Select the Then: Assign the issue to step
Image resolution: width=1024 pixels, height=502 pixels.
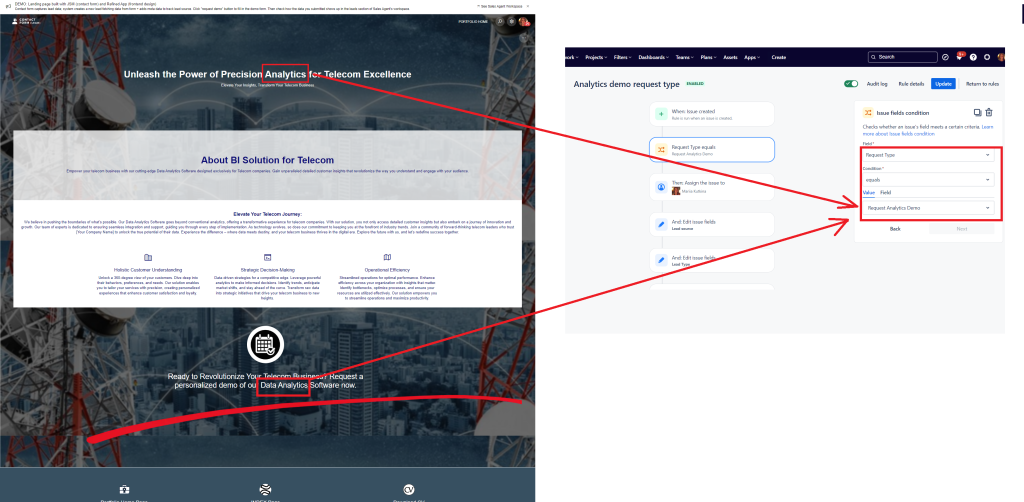click(x=712, y=187)
